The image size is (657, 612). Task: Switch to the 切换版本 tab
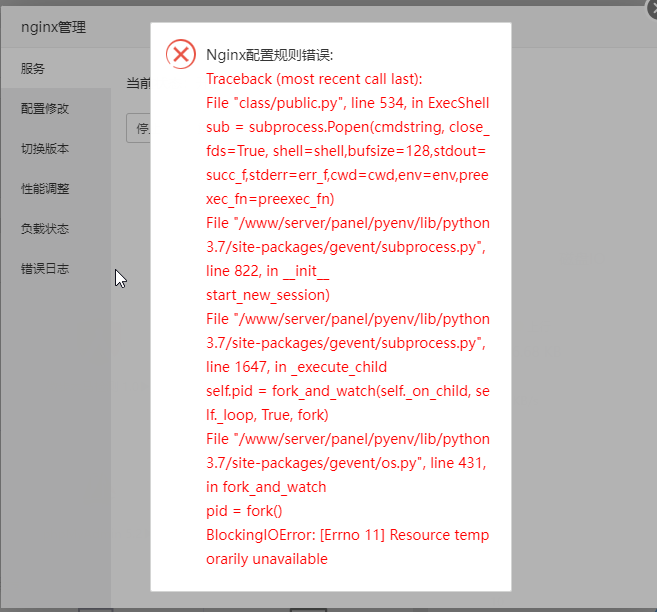click(x=56, y=149)
